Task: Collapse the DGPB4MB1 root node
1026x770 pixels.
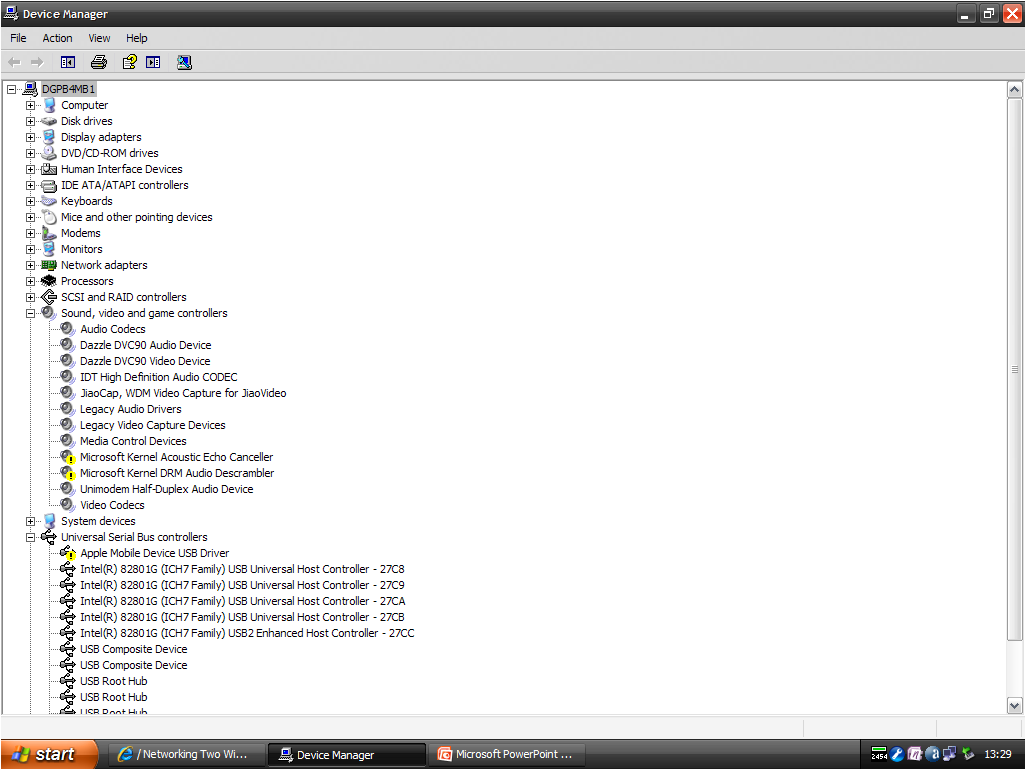Action: [11, 89]
